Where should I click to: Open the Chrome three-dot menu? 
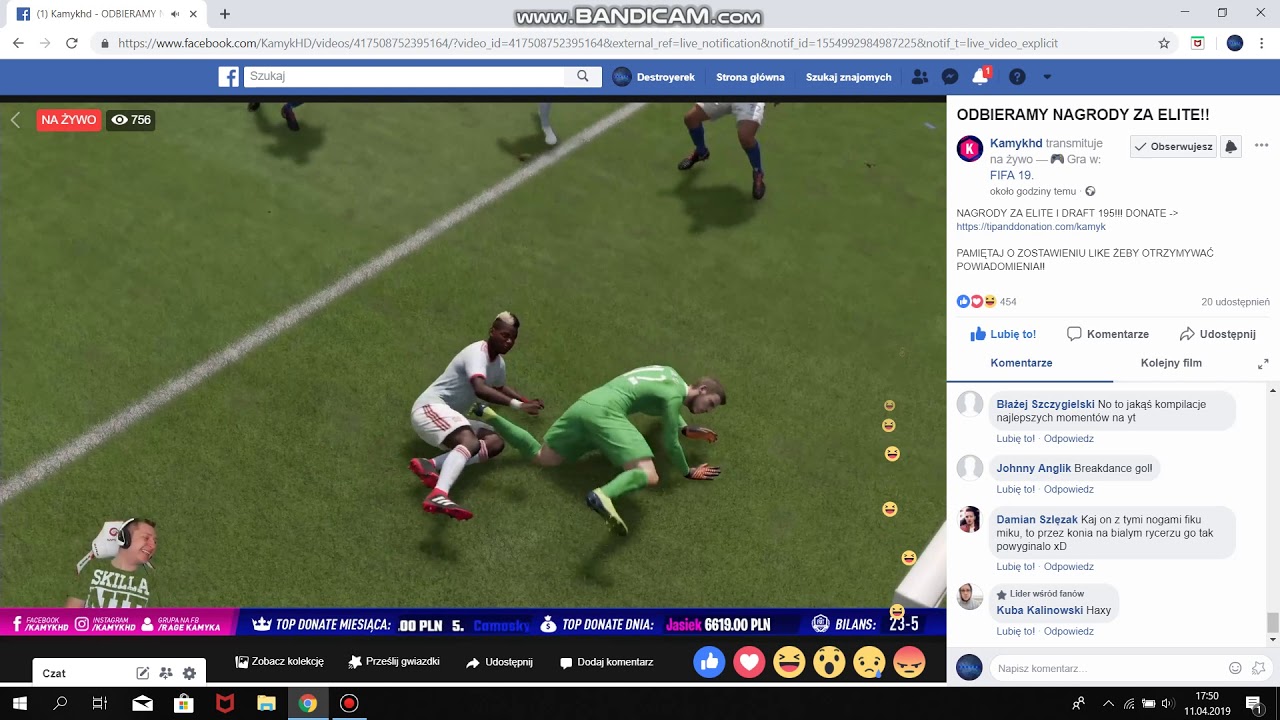pyautogui.click(x=1262, y=43)
